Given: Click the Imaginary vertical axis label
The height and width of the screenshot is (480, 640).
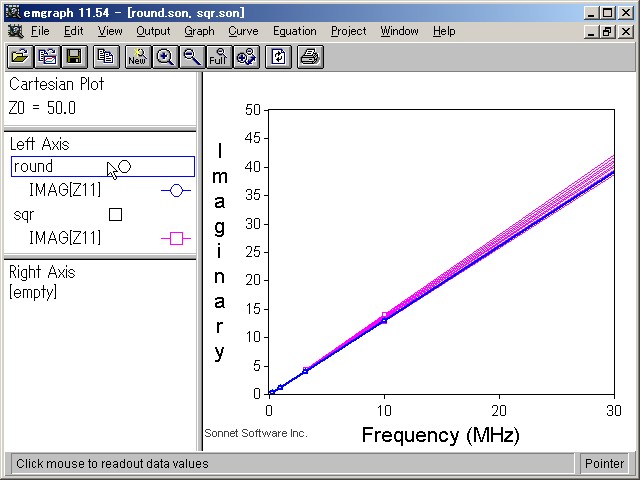Looking at the screenshot, I should point(220,252).
